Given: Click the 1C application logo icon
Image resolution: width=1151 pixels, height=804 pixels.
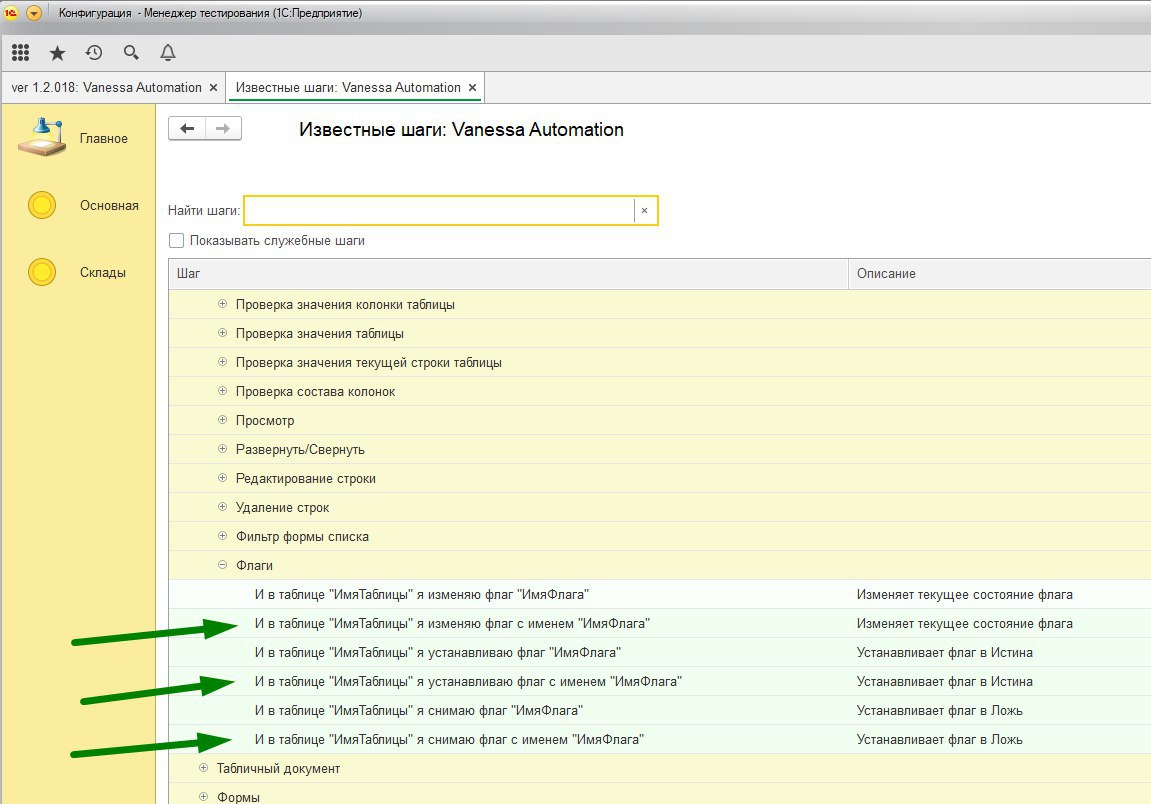Looking at the screenshot, I should (11, 12).
